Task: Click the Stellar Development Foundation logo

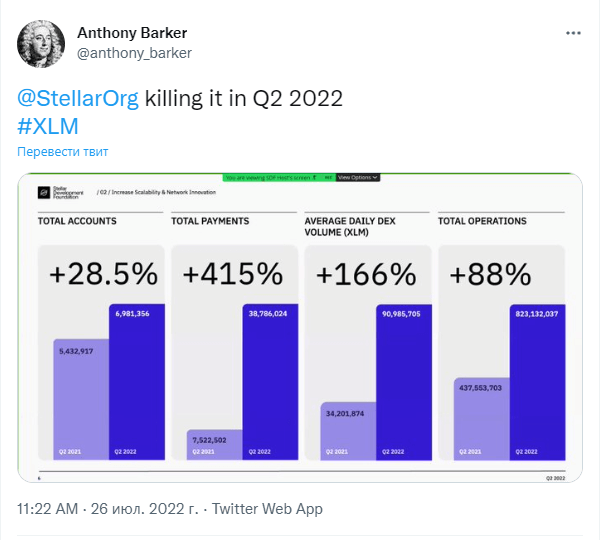Action: [60, 193]
